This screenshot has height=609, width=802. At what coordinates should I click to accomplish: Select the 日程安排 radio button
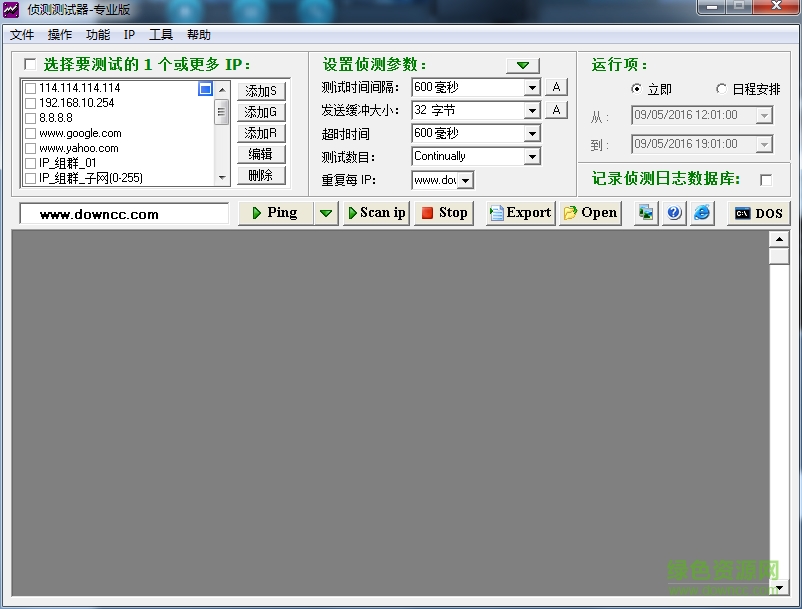[722, 88]
